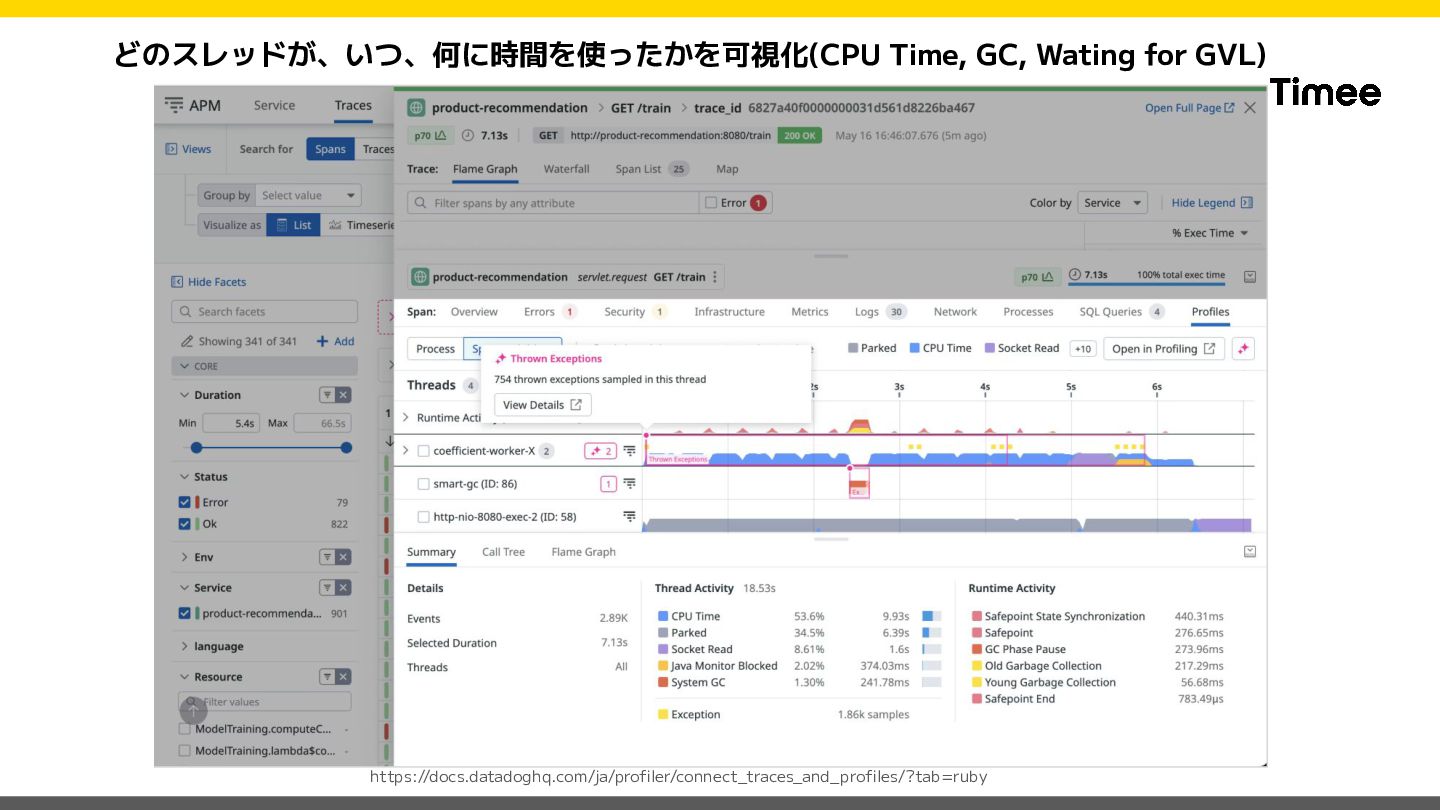This screenshot has width=1440, height=810.
Task: Click the Filter spans by any attribute field
Action: point(553,203)
